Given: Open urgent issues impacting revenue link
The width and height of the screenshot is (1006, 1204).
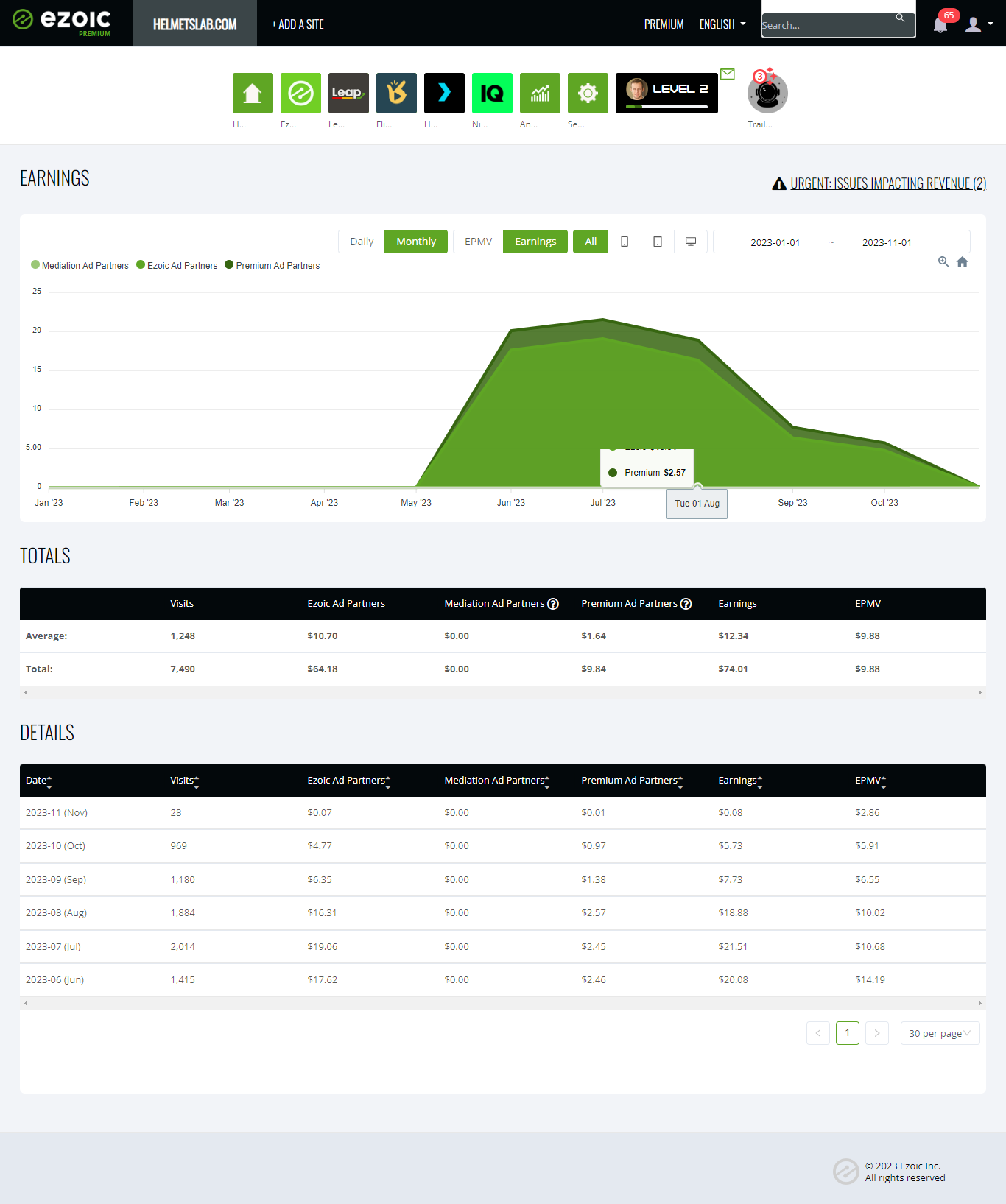Looking at the screenshot, I should (x=888, y=183).
